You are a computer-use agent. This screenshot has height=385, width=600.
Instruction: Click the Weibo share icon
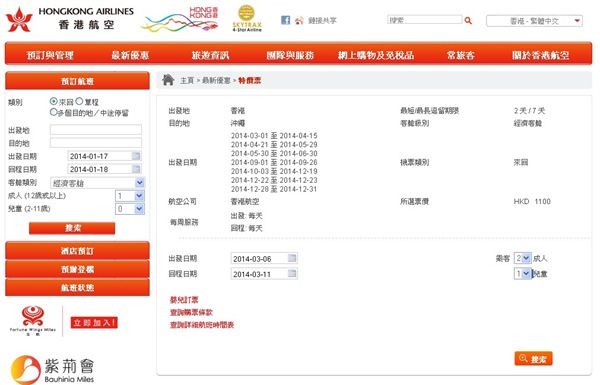coord(299,20)
